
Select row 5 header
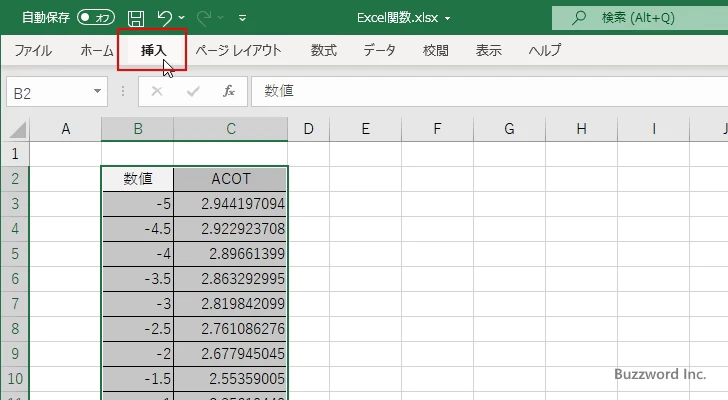point(15,254)
